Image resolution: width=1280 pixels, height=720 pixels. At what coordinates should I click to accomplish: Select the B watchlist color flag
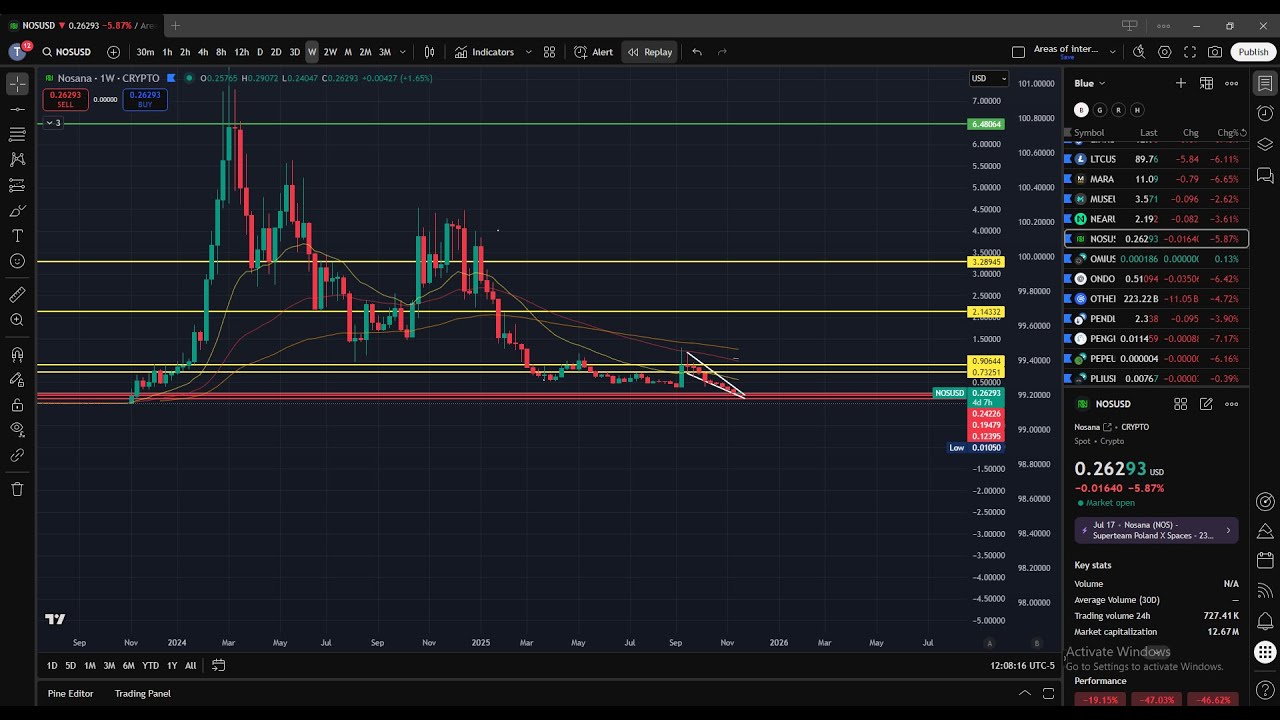tap(1081, 110)
